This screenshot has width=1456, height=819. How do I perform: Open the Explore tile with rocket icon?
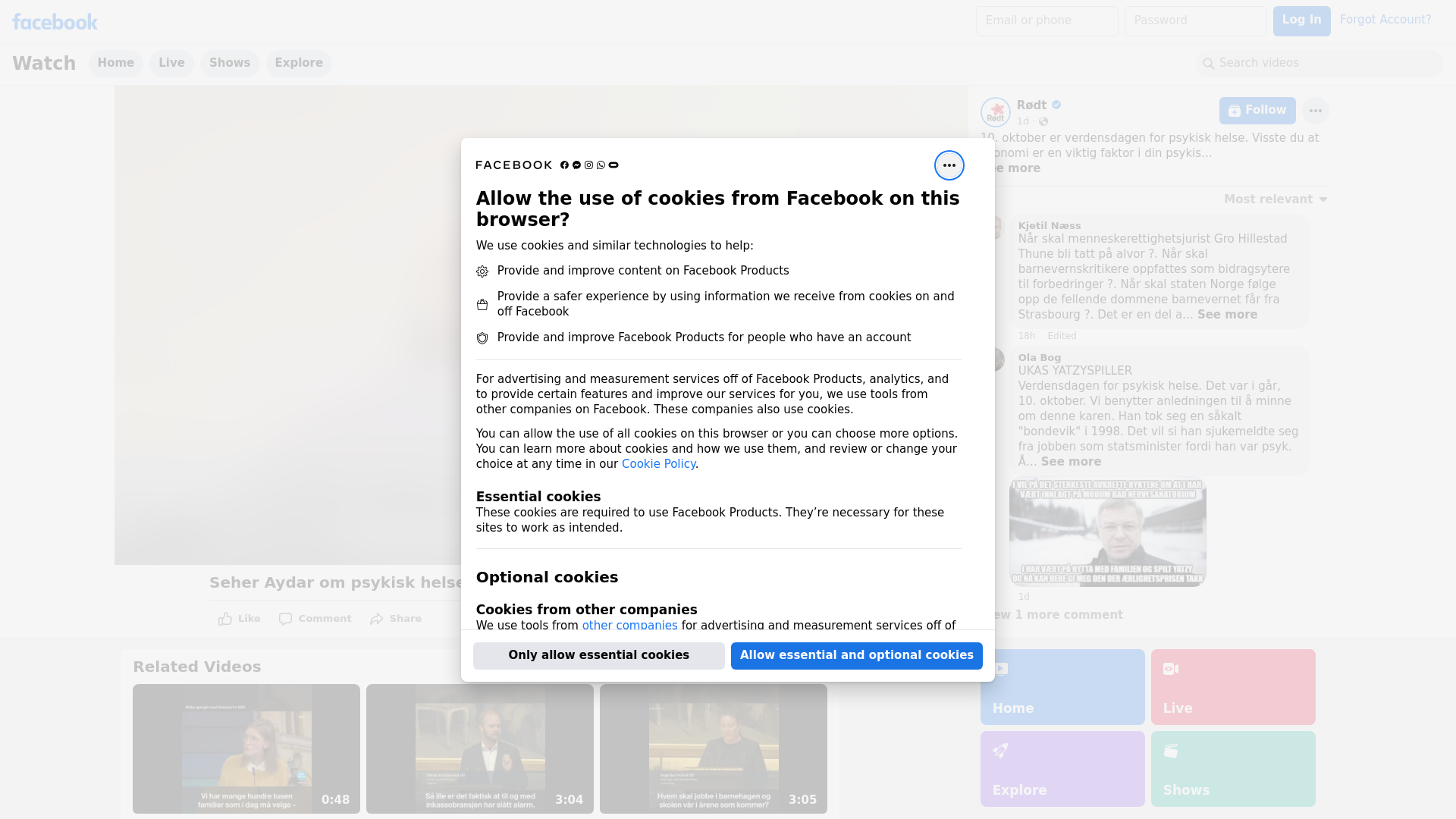tap(1062, 769)
